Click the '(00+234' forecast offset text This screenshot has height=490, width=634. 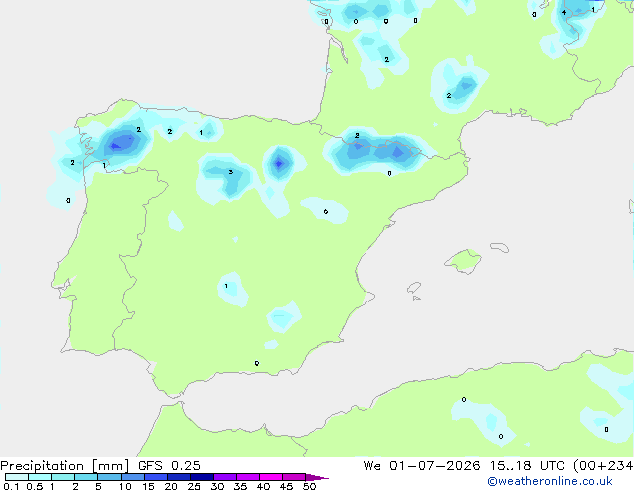pyautogui.click(x=603, y=466)
